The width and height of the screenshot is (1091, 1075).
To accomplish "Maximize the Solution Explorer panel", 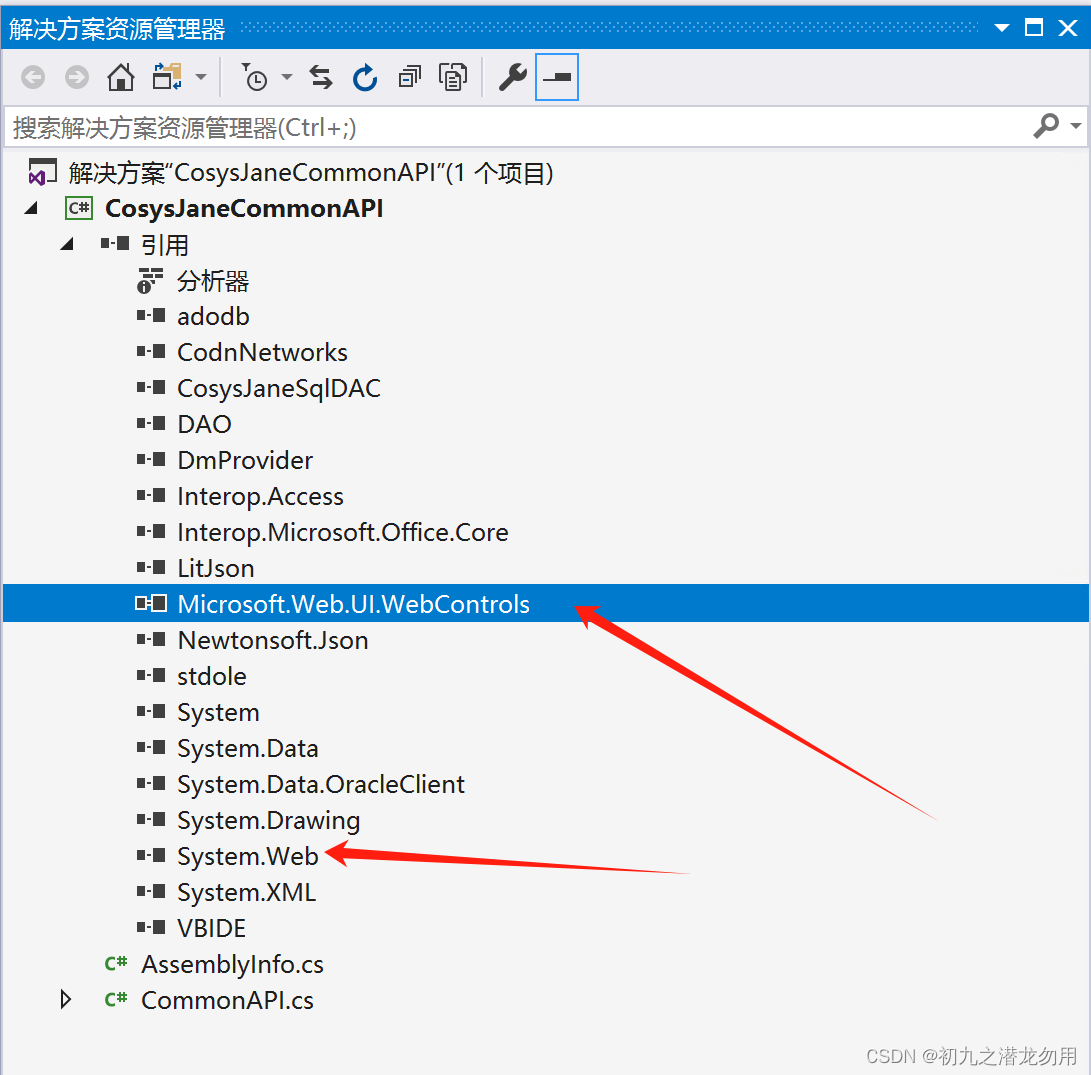I will (1034, 28).
